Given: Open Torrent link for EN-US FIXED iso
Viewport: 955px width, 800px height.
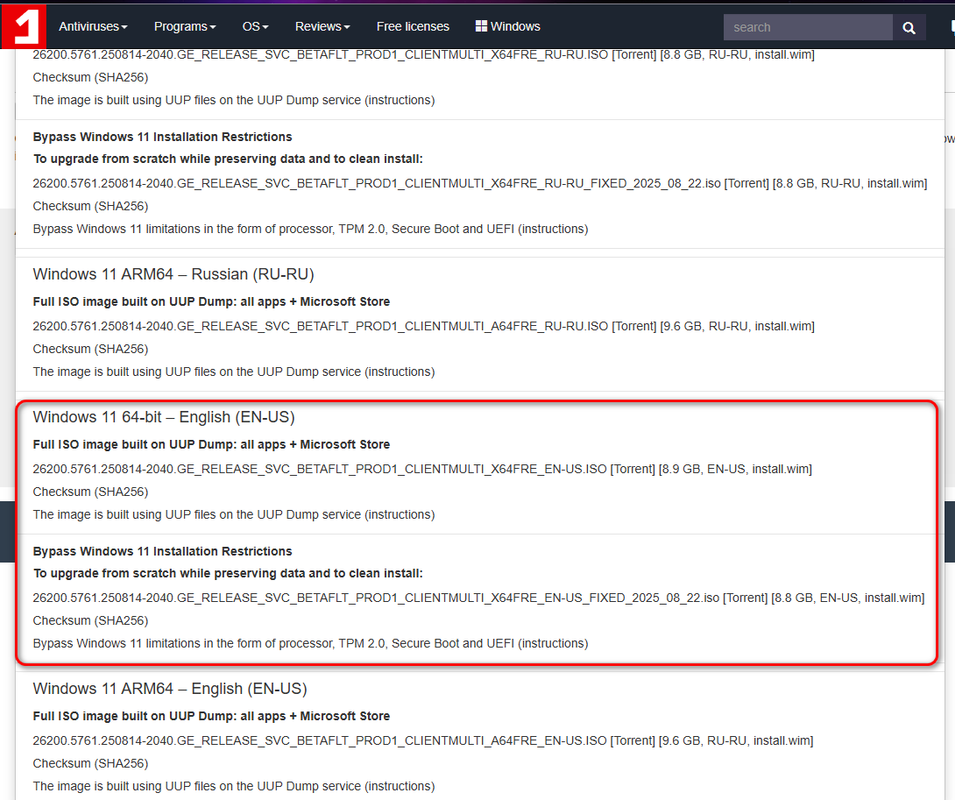Looking at the screenshot, I should [745, 598].
